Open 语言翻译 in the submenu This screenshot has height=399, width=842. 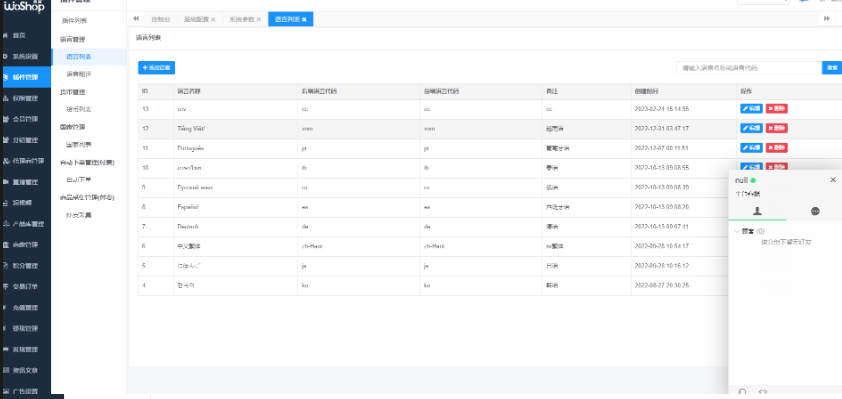click(x=78, y=74)
